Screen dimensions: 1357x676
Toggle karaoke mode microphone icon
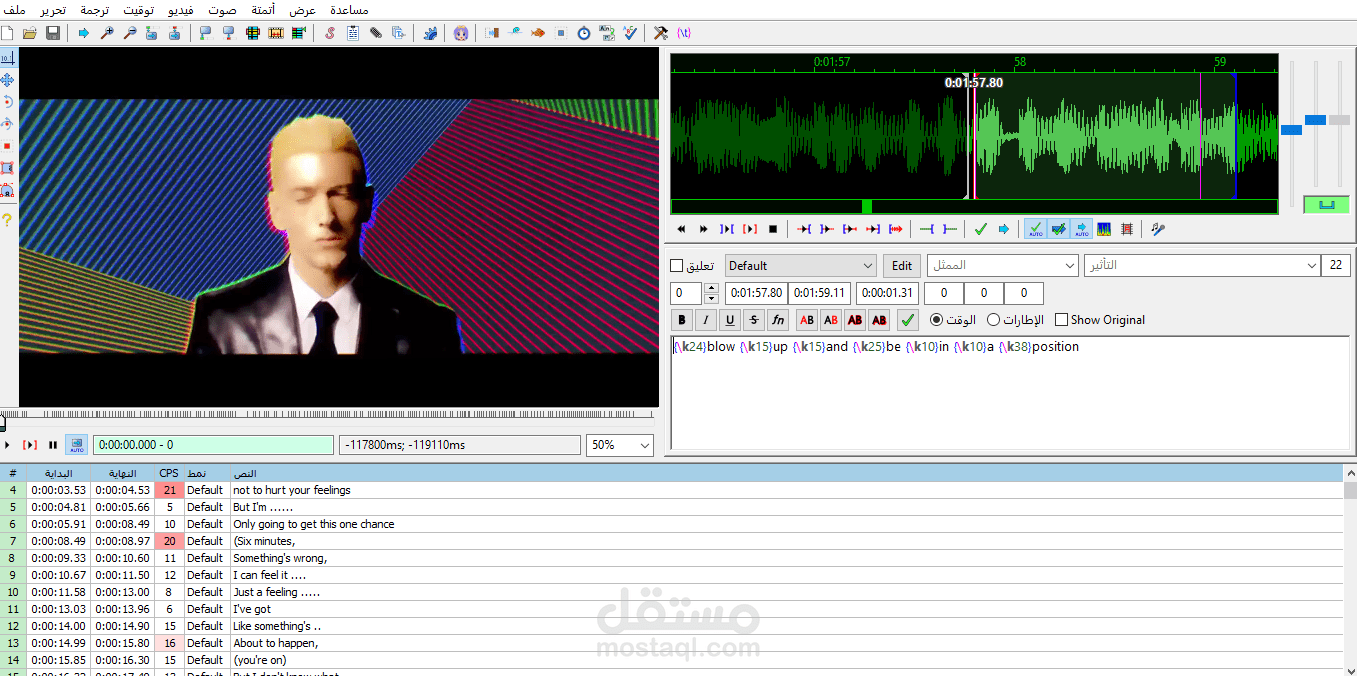pyautogui.click(x=1158, y=229)
